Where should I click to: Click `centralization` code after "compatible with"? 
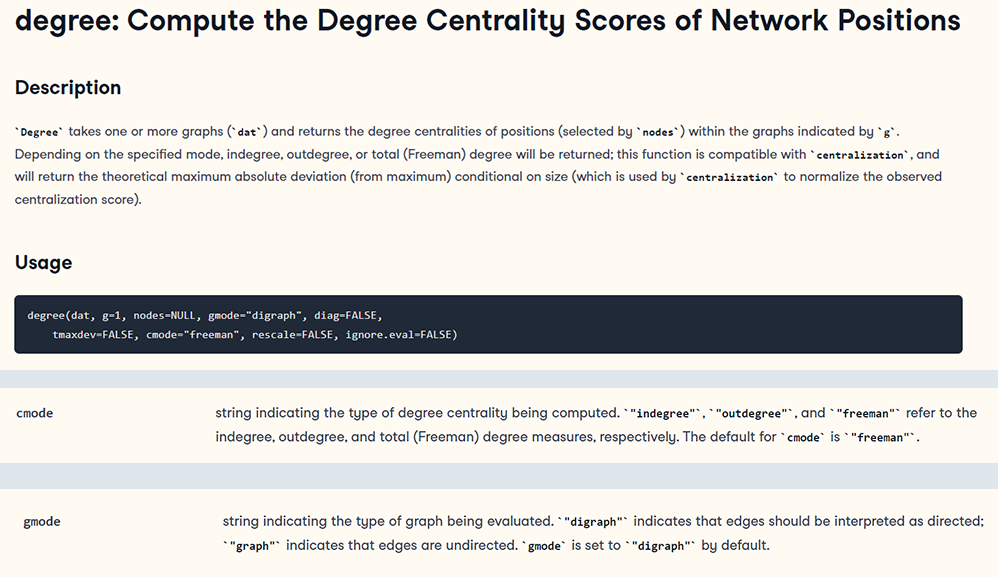pos(860,155)
